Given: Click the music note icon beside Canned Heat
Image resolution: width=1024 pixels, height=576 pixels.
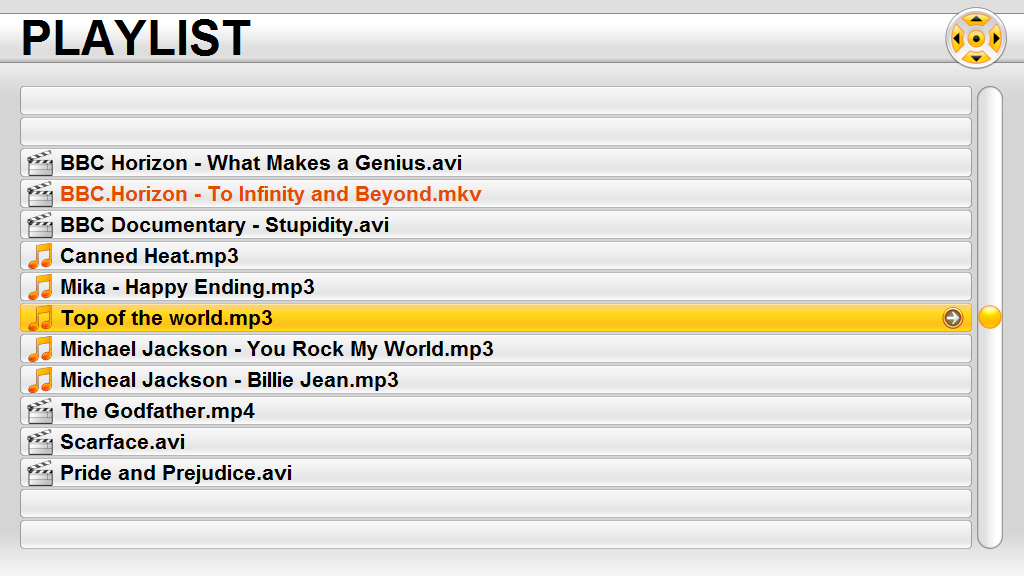Looking at the screenshot, I should (40, 256).
